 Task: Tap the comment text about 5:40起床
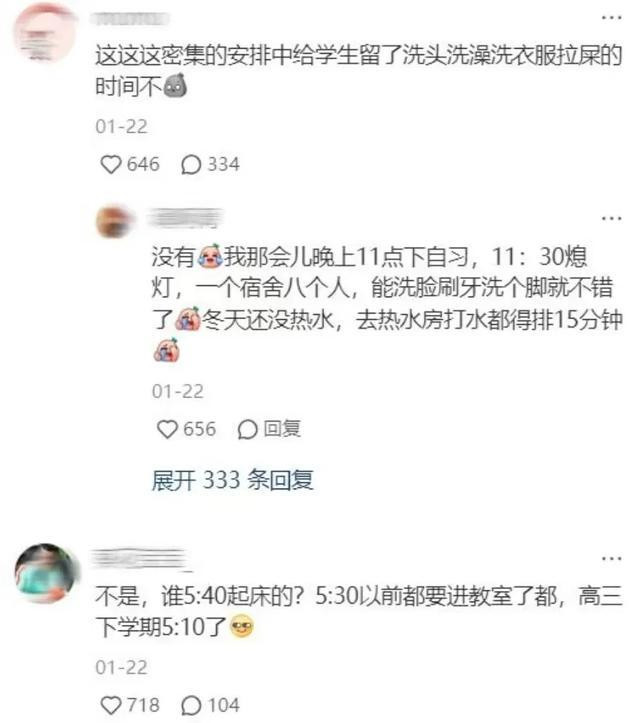pos(359,611)
